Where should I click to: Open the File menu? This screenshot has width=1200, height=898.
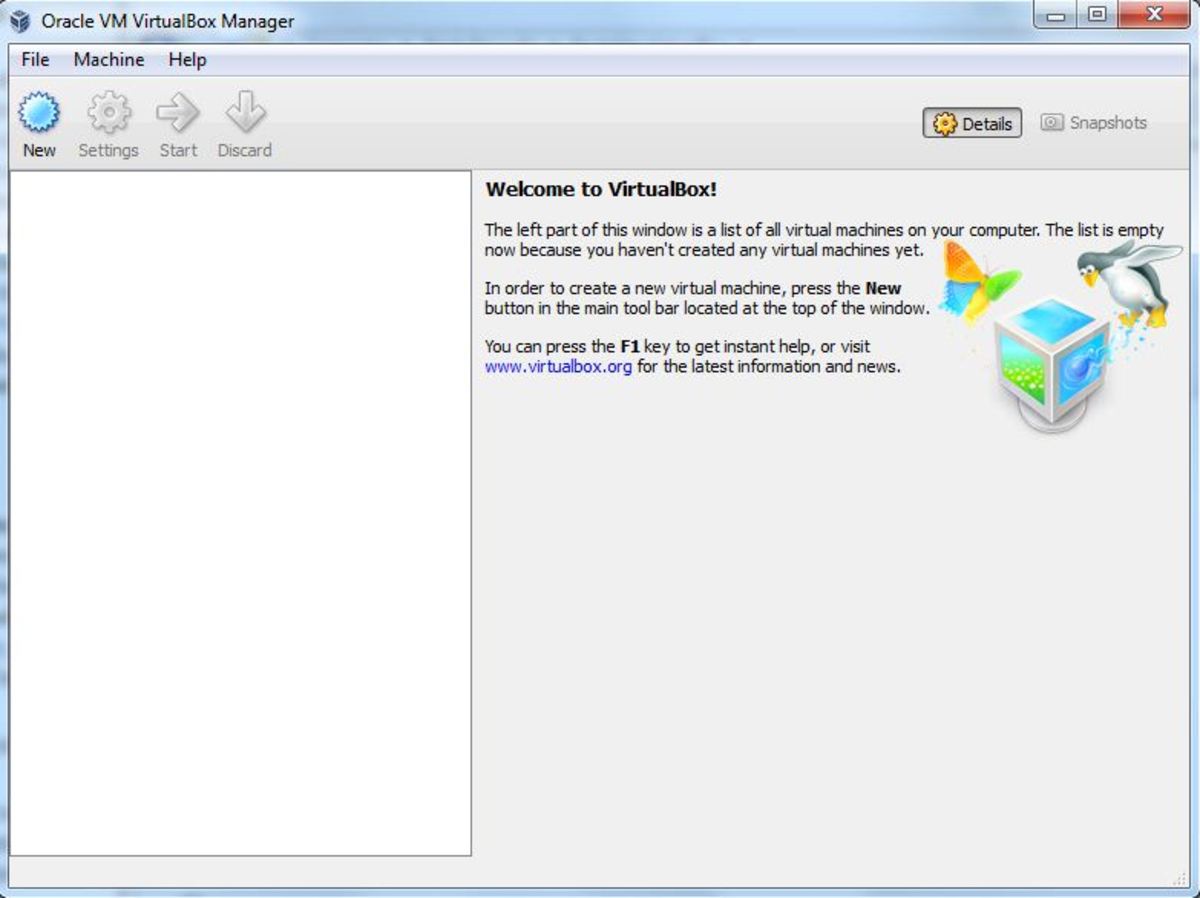[x=34, y=60]
